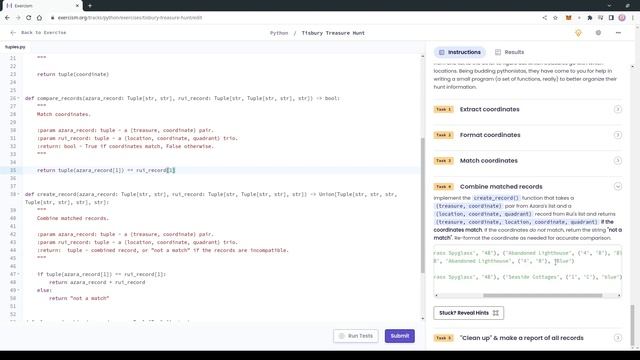Screen dimensions: 640x360
Task: Click the expand icon on Reveal Hints button
Action: tap(496, 313)
